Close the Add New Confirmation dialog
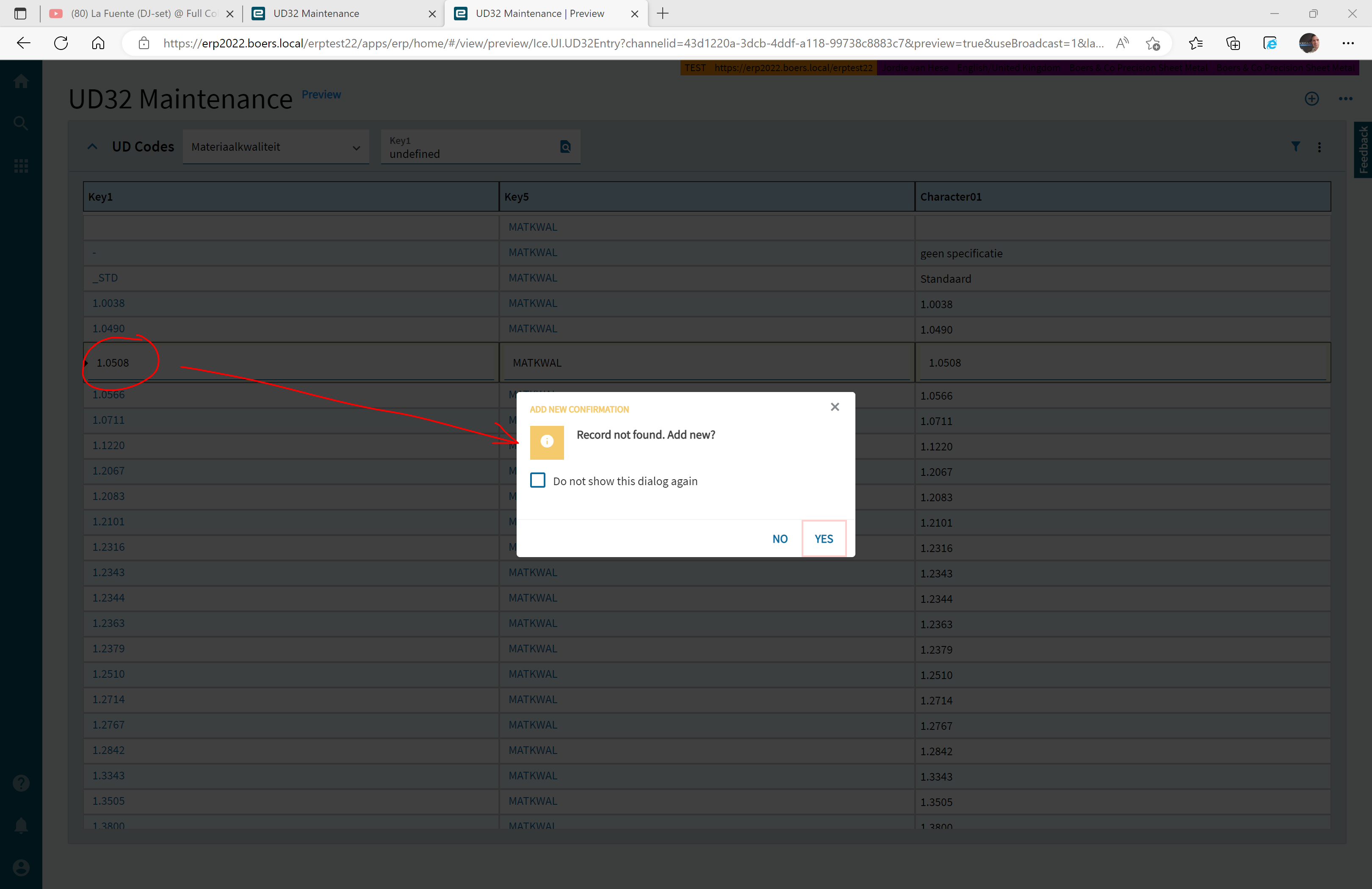The width and height of the screenshot is (1372, 889). 835,407
